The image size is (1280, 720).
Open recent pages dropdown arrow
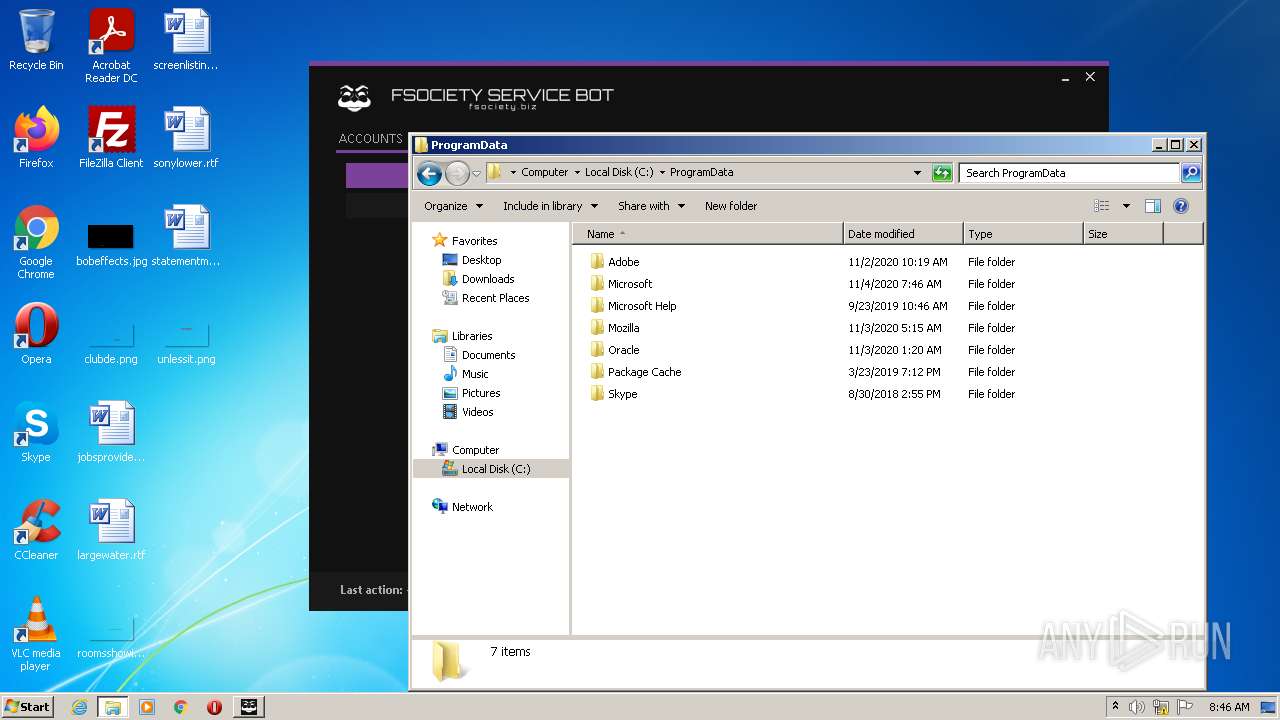click(476, 173)
